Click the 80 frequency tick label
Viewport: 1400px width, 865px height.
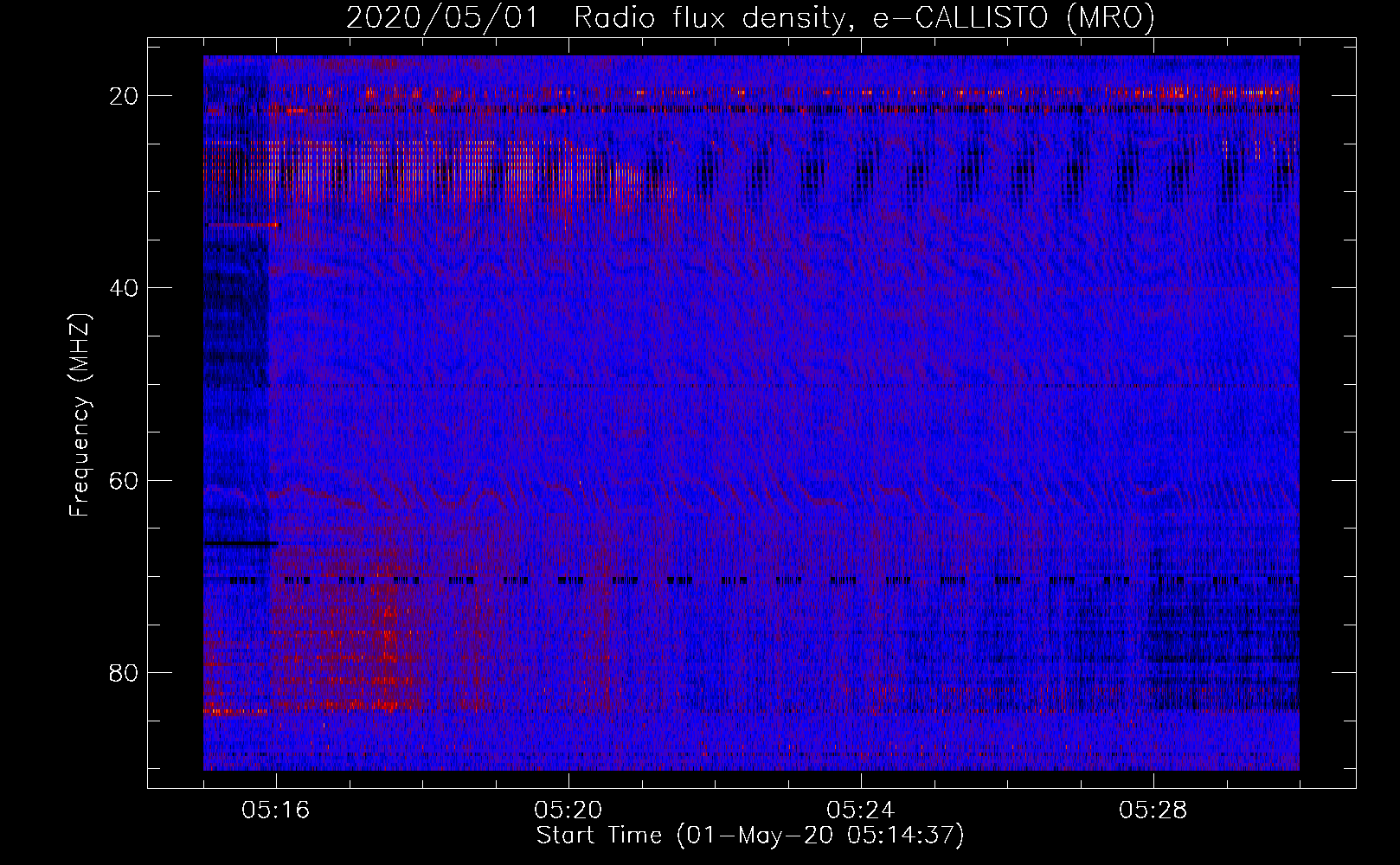coord(125,673)
